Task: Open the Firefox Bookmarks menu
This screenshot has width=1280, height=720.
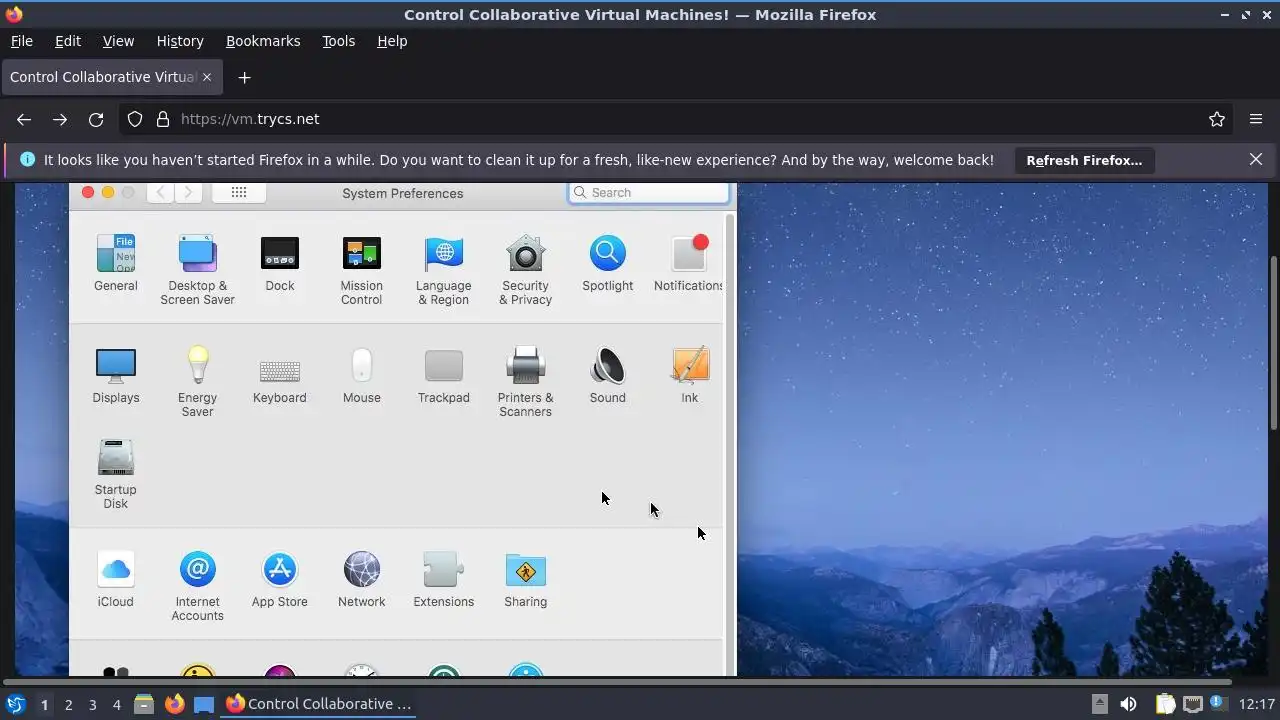Action: (x=263, y=41)
